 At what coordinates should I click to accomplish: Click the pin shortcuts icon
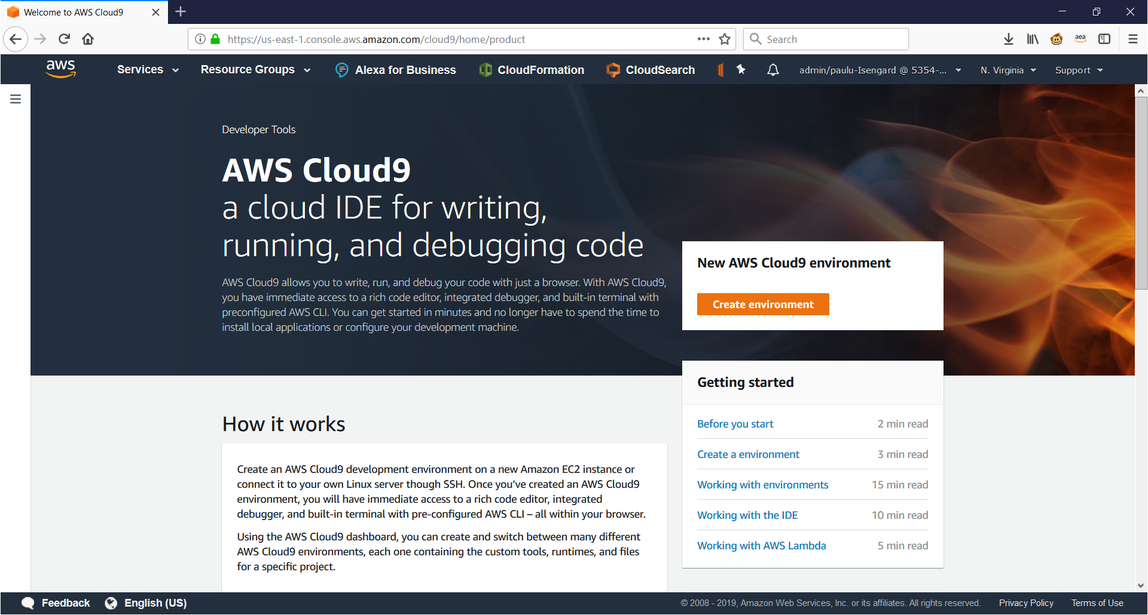[x=741, y=70]
